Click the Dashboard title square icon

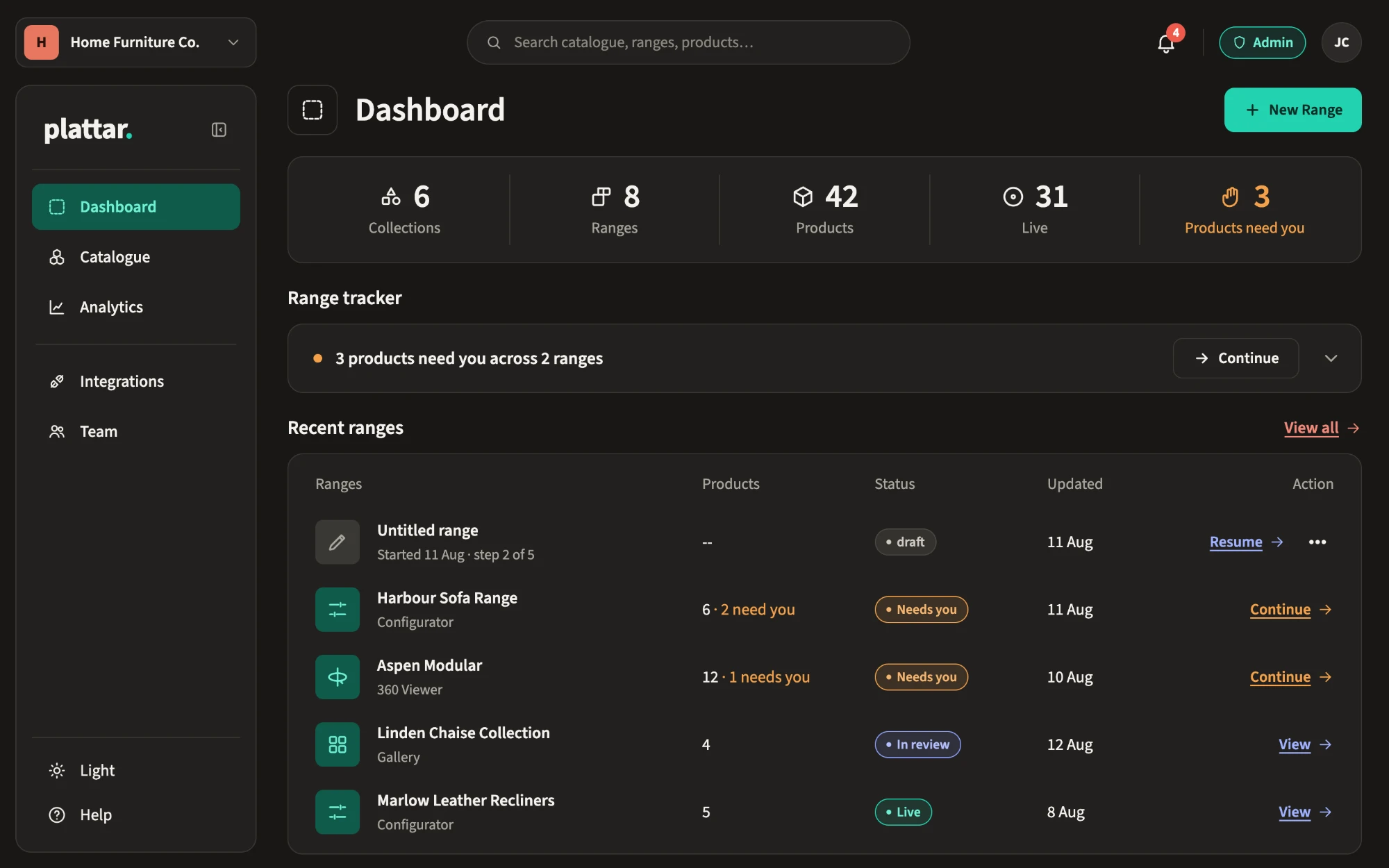pyautogui.click(x=313, y=110)
